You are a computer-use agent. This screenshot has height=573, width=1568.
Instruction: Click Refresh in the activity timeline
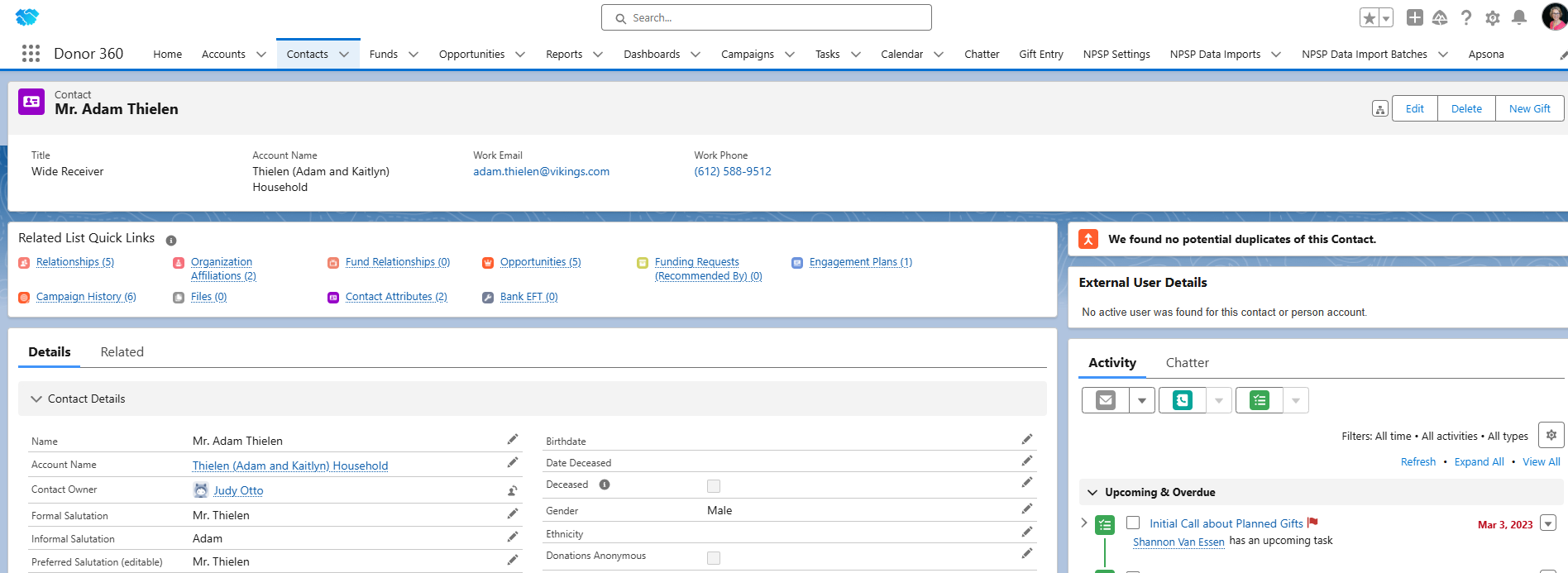tap(1418, 461)
